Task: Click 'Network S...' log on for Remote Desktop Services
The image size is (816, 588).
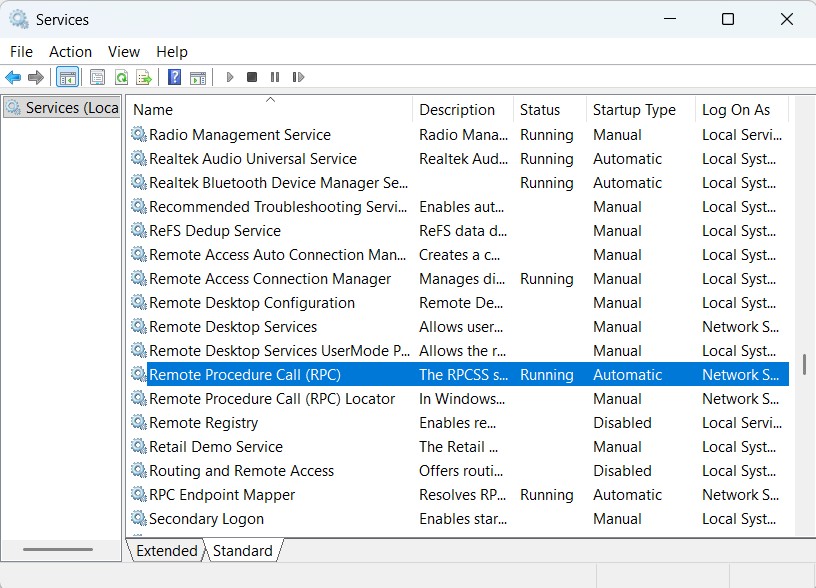Action: click(740, 327)
